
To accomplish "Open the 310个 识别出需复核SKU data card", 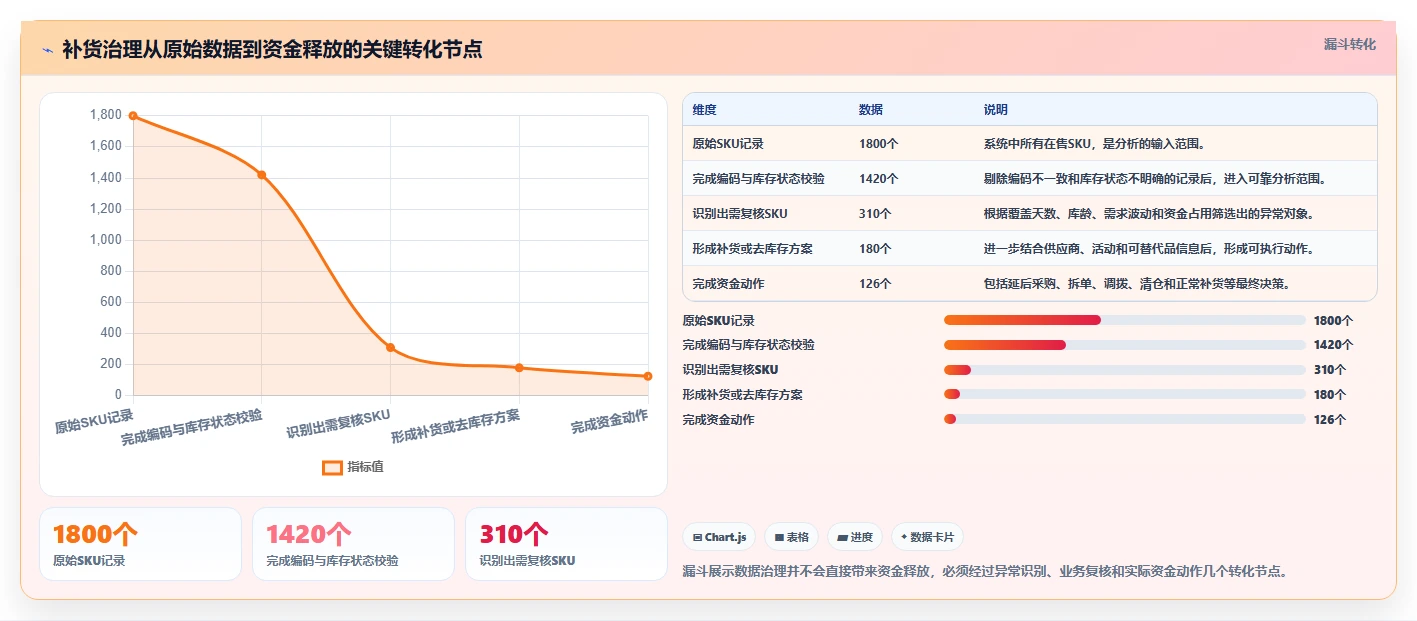I will coord(566,544).
